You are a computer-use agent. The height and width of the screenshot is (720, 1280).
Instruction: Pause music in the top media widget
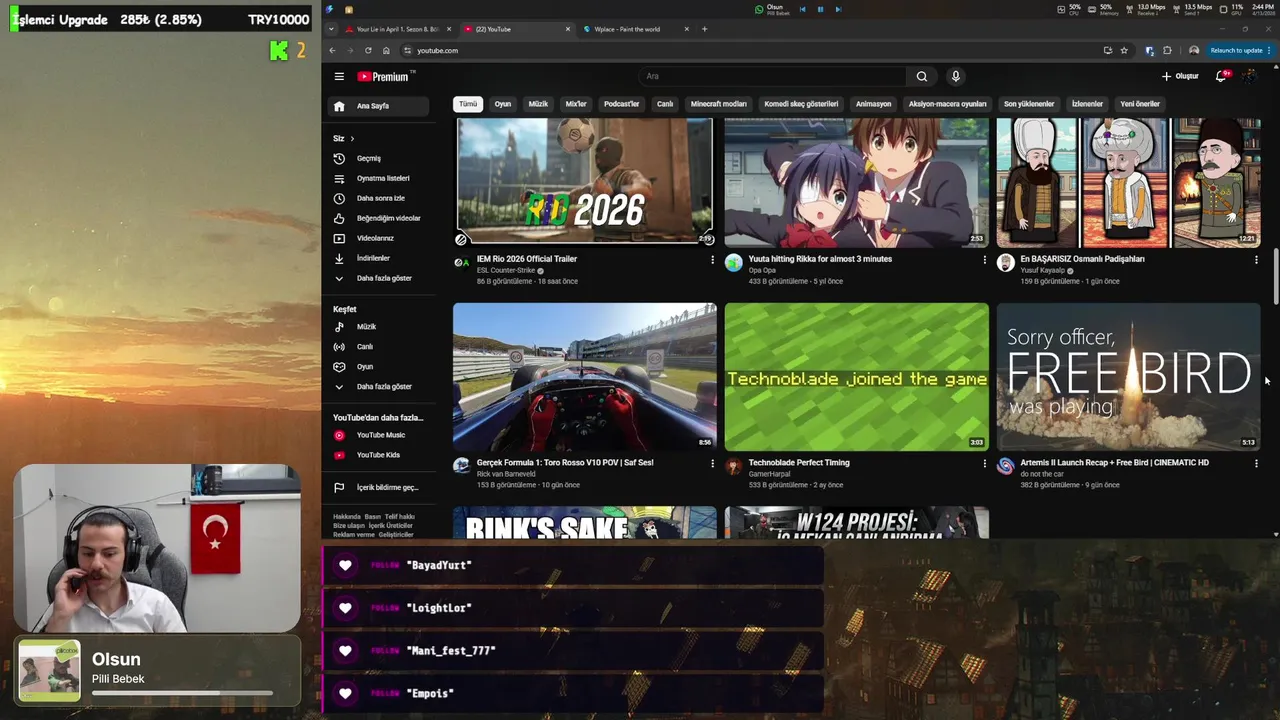pos(820,9)
